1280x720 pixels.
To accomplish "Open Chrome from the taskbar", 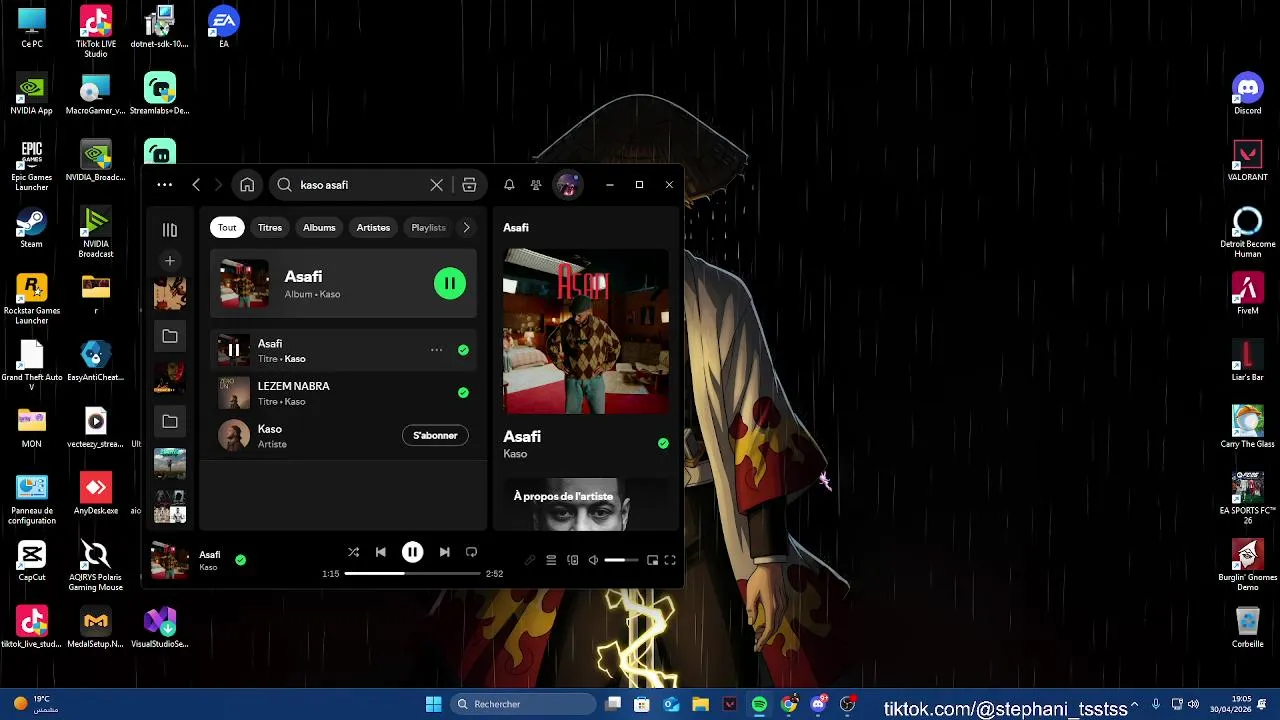I will coord(789,704).
